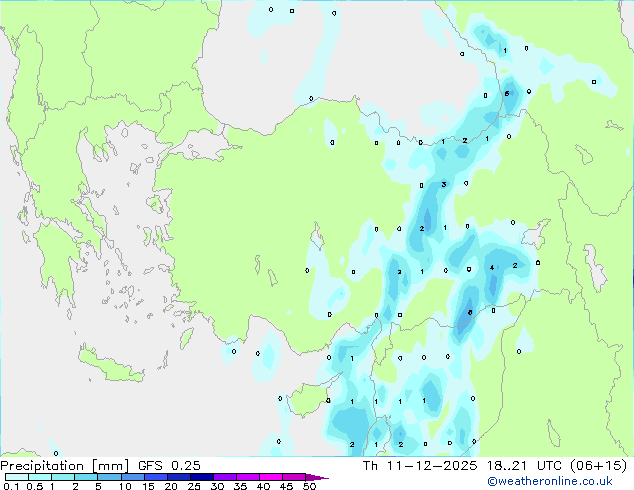
Task: Click the "25" legend scale label
Action: pyautogui.click(x=194, y=486)
